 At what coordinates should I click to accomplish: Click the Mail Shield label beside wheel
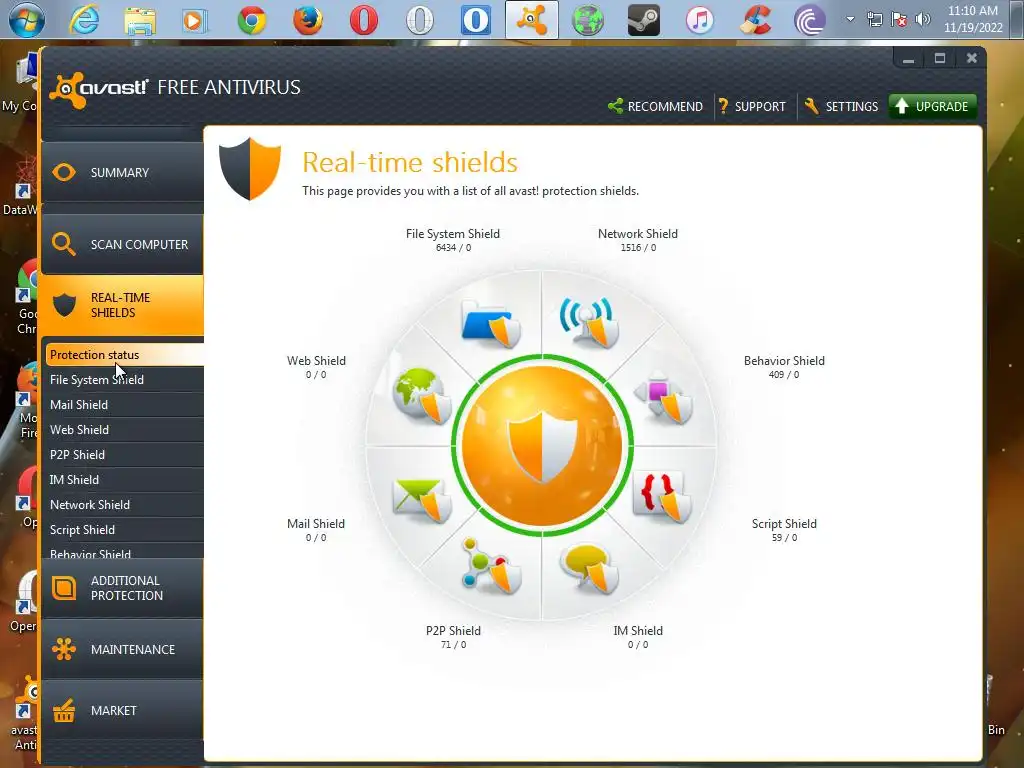(x=315, y=524)
